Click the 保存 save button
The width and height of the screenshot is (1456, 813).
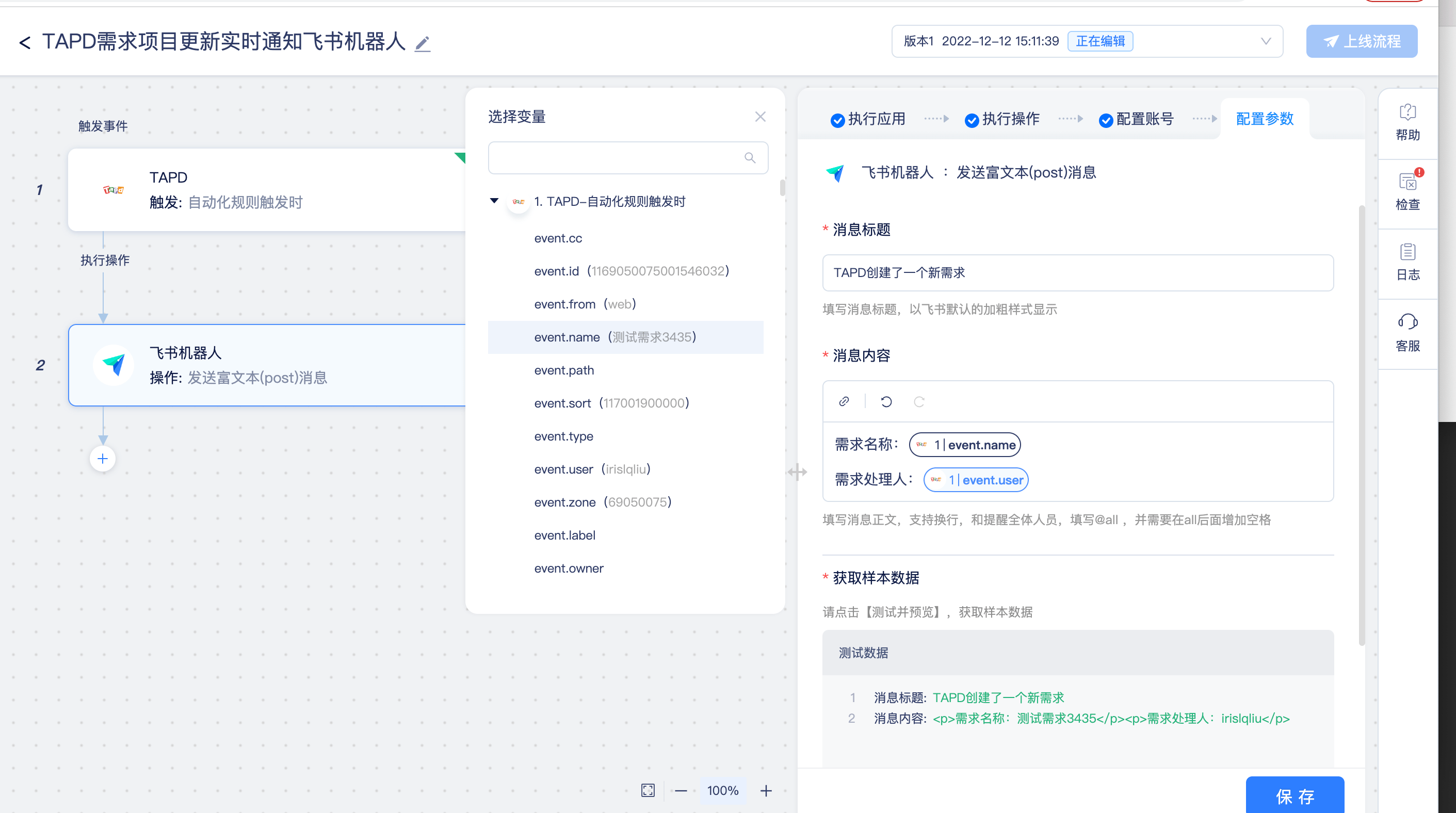click(x=1295, y=795)
